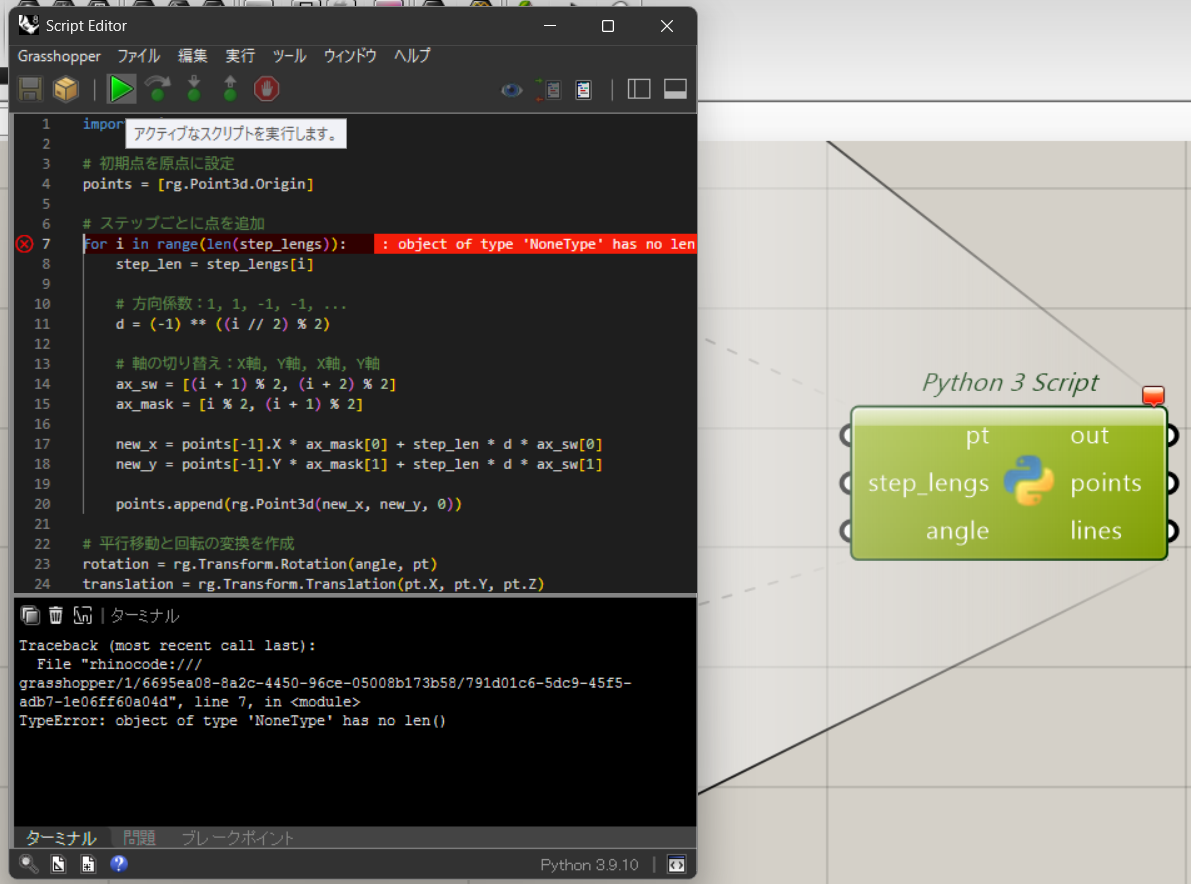Open the 実行 menu
The width and height of the screenshot is (1191, 884).
click(x=240, y=56)
